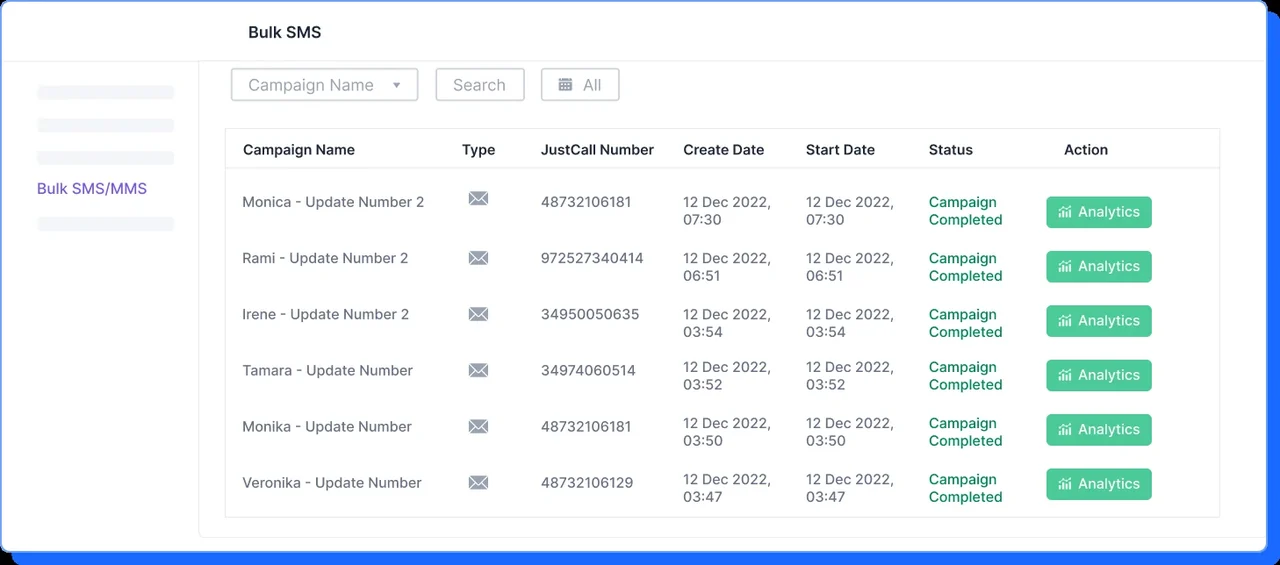This screenshot has width=1280, height=565.
Task: Click the Search field
Action: click(x=480, y=85)
